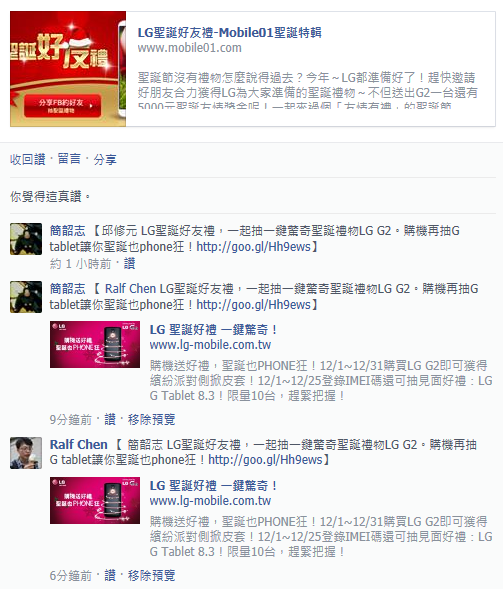Image resolution: width=503 pixels, height=589 pixels.
Task: Click 留言 to comment on post
Action: coord(69,159)
